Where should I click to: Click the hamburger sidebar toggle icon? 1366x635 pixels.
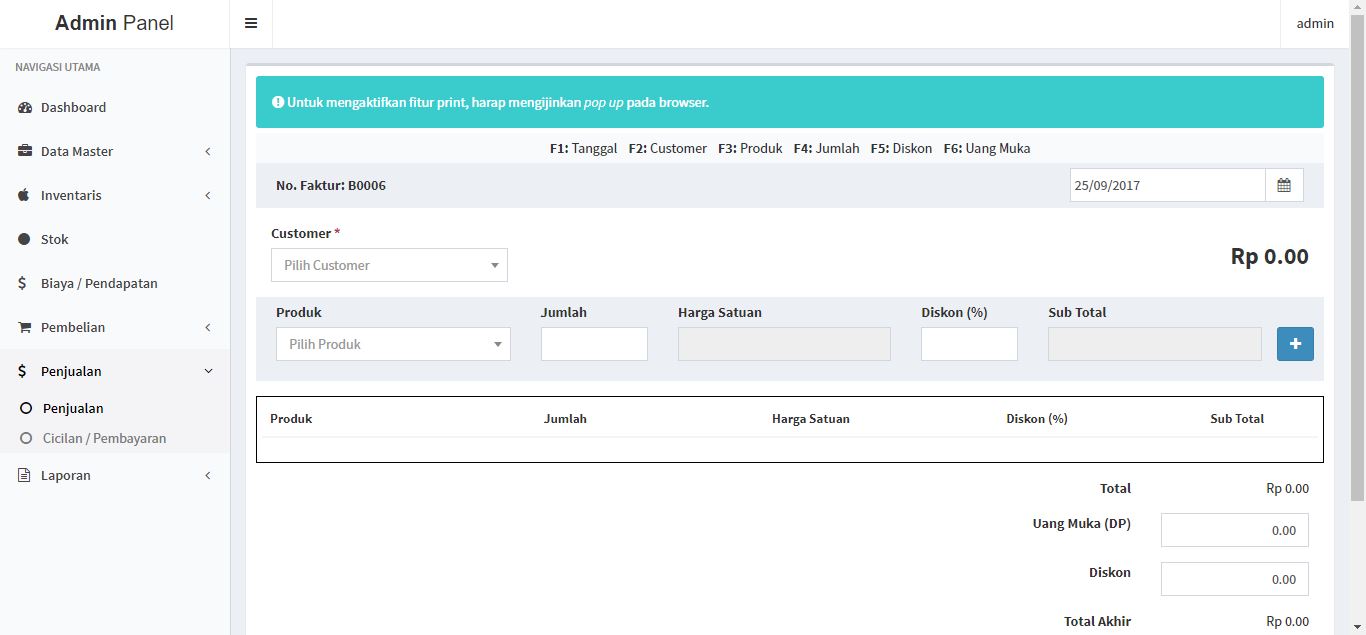click(251, 23)
